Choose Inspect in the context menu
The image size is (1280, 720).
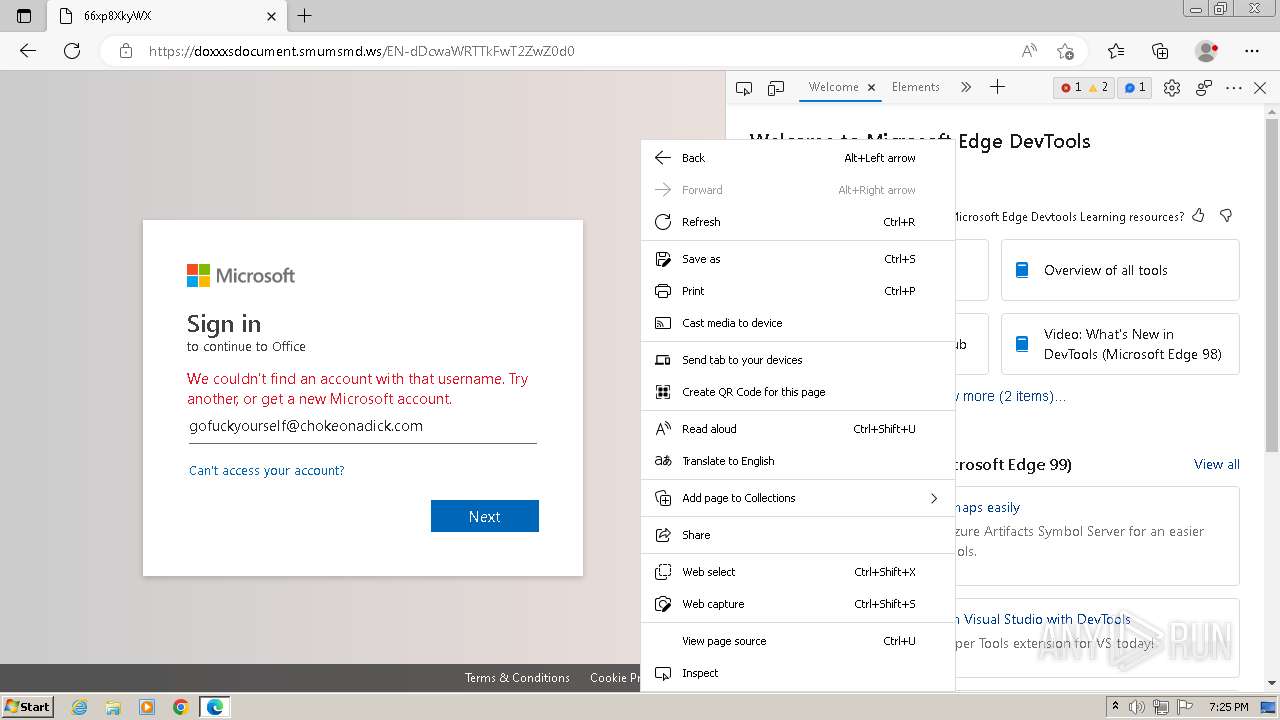tap(798, 673)
